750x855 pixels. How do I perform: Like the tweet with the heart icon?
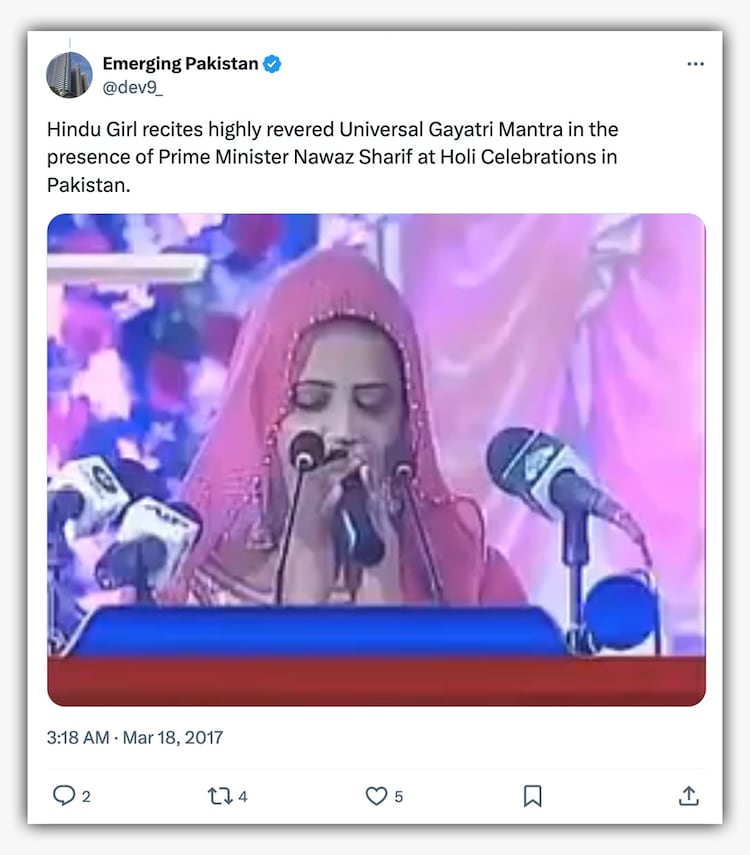pos(375,796)
